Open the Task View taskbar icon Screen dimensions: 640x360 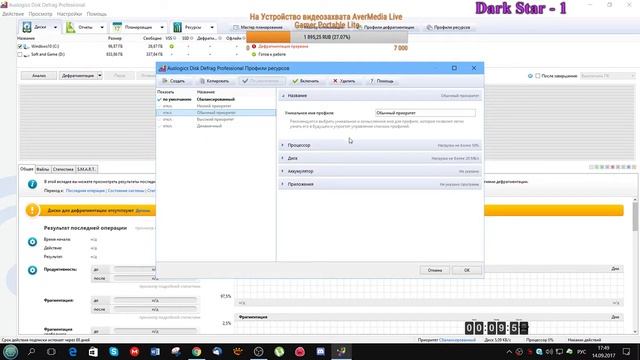point(51,351)
